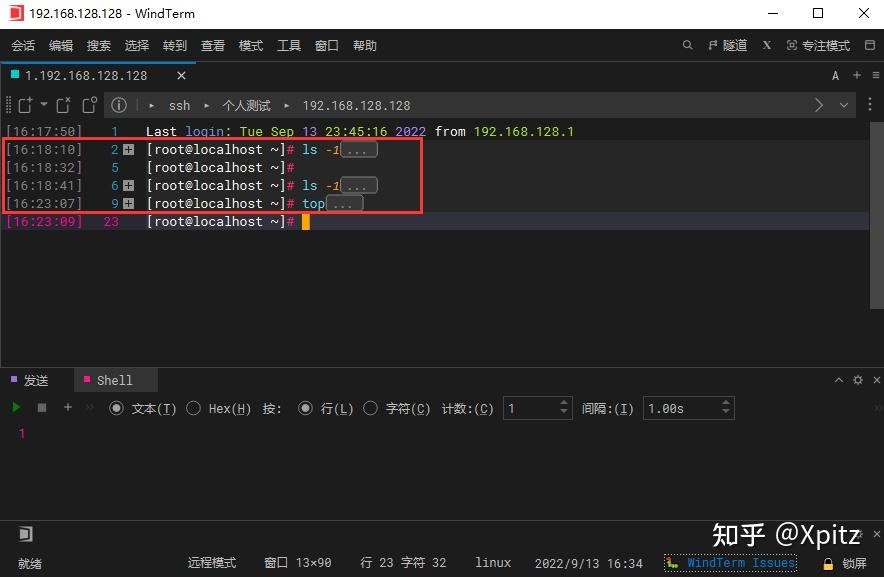The image size is (884, 577).
Task: Click the session info icon in address bar
Action: click(119, 105)
